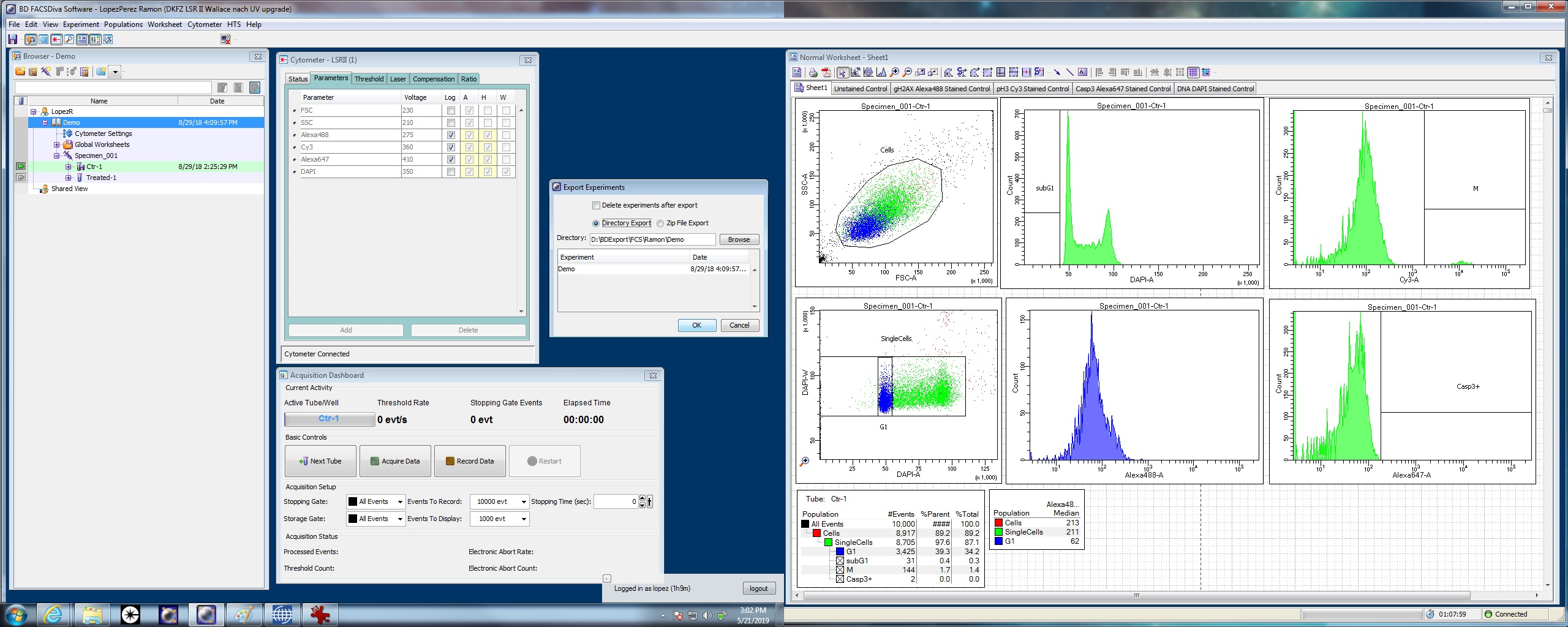Open Internet Explorer from the taskbar
The height and width of the screenshot is (627, 1568).
(53, 614)
